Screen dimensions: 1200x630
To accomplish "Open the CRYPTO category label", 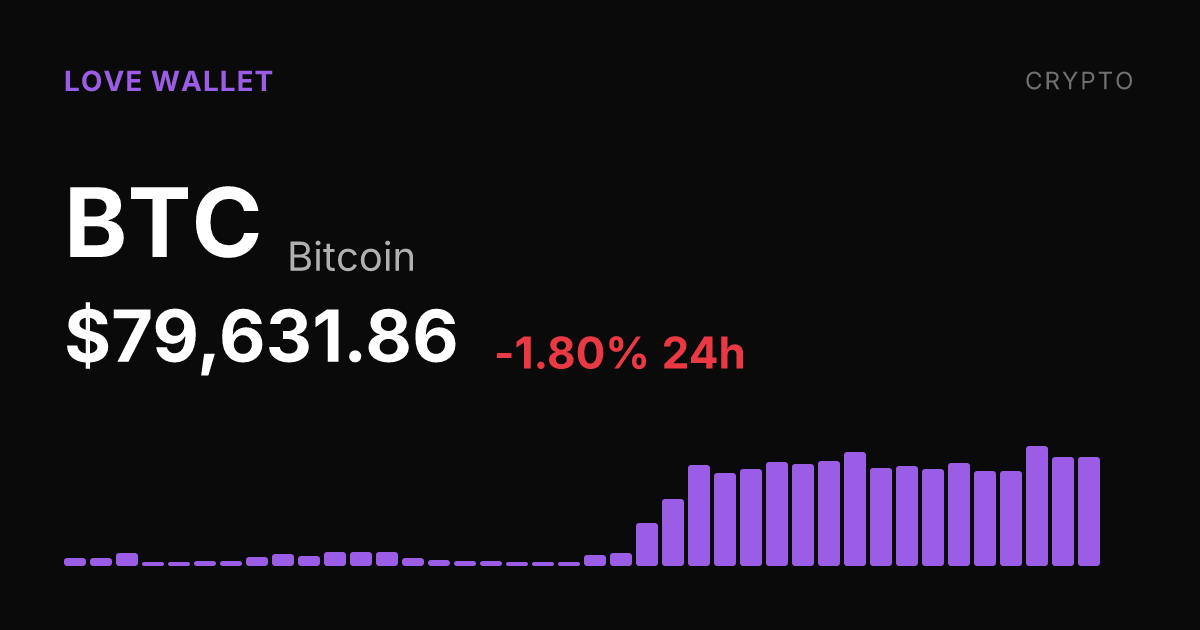I will coord(1080,82).
